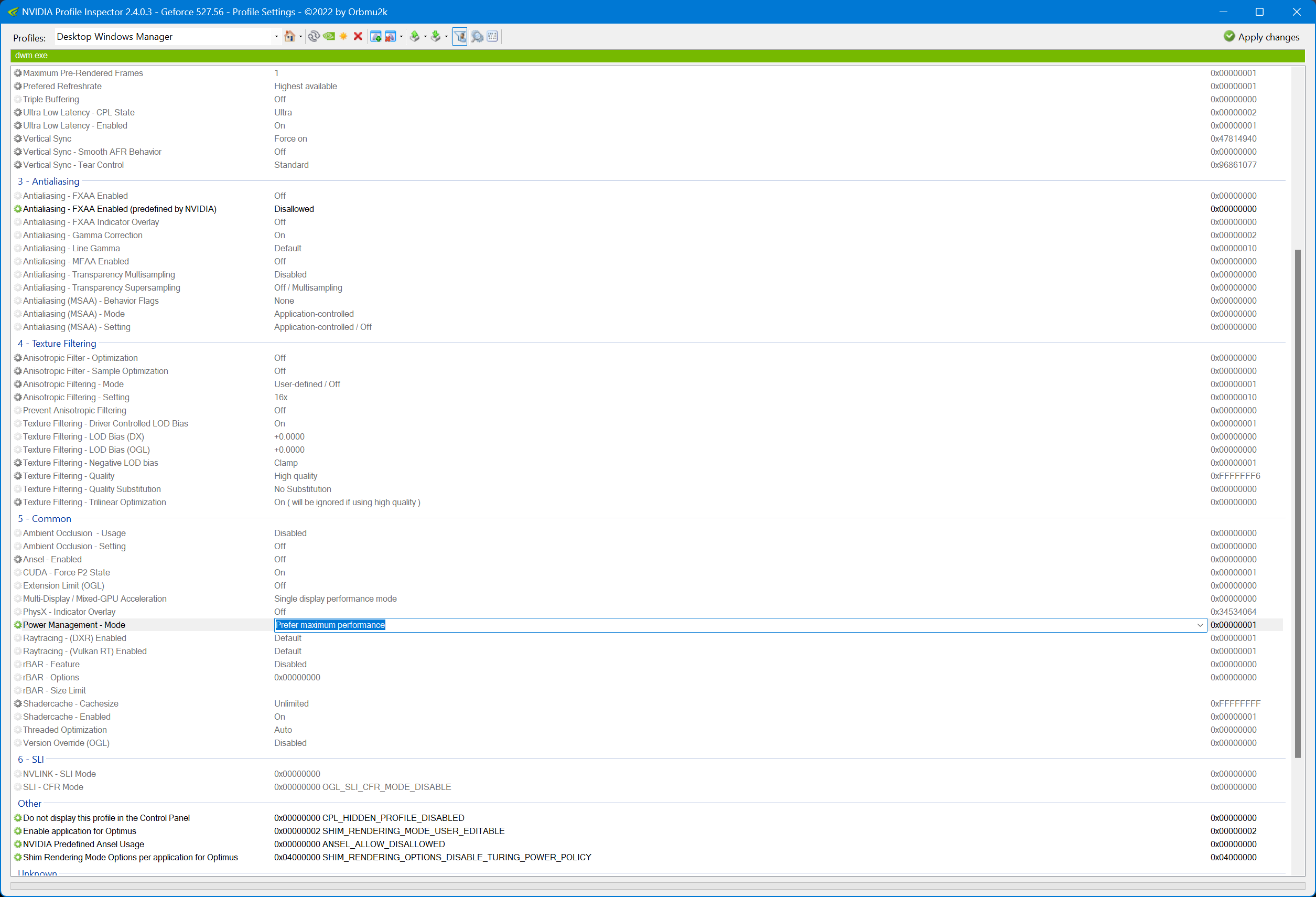The image size is (1316, 897).
Task: Click the refresh profile arrows icon
Action: pos(314,37)
